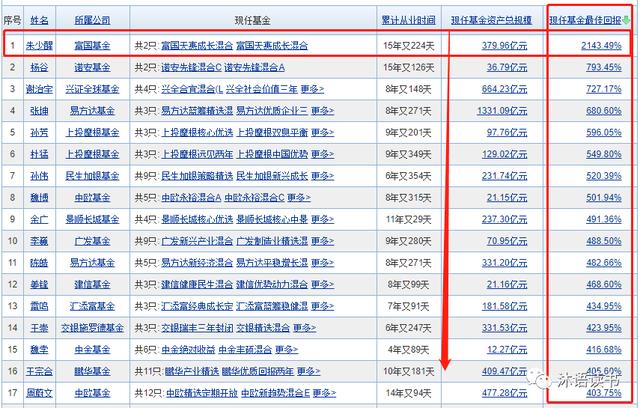Open fund 中金绝对收益

click(189, 350)
